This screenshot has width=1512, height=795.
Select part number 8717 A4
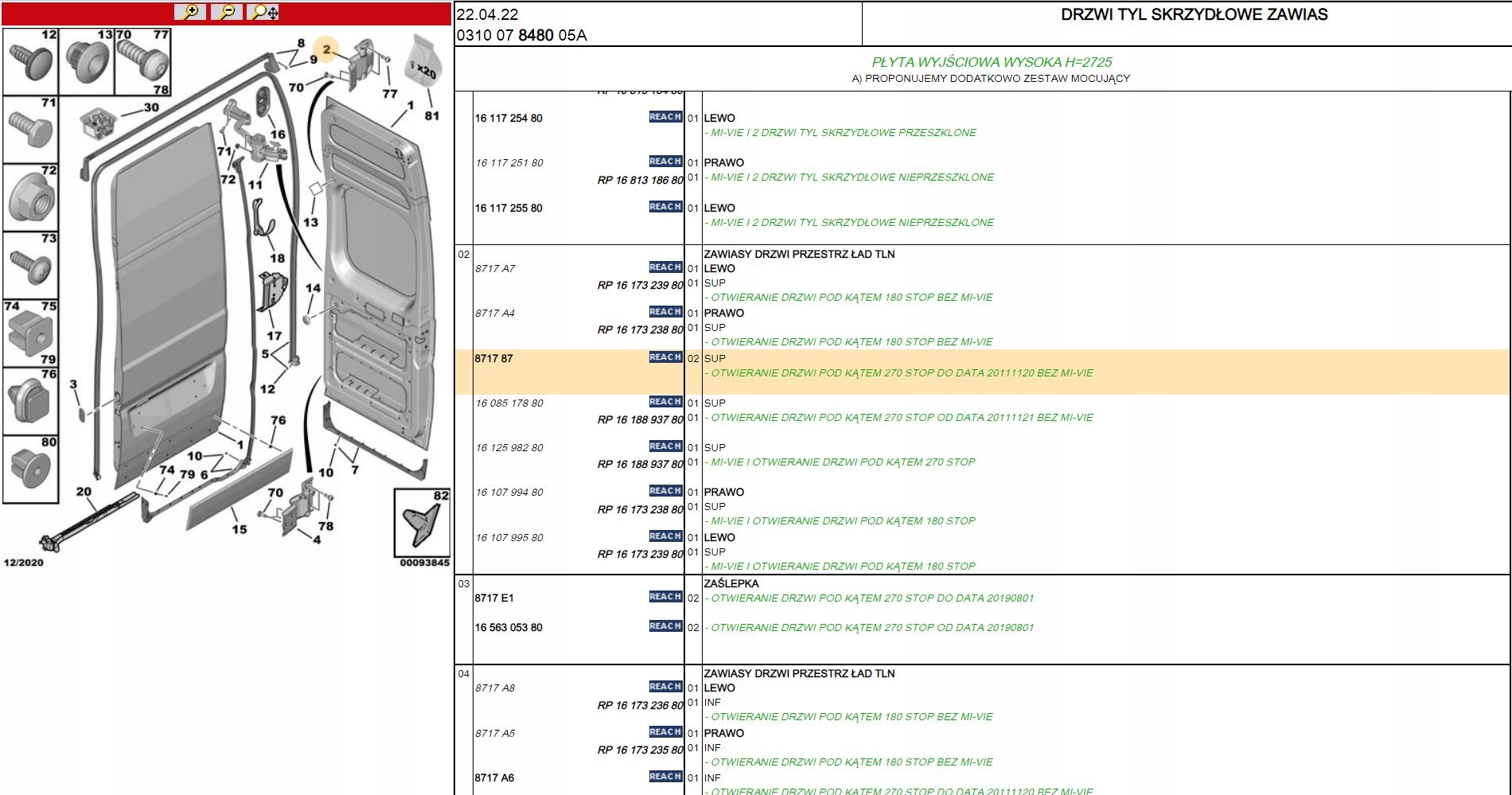click(x=495, y=314)
